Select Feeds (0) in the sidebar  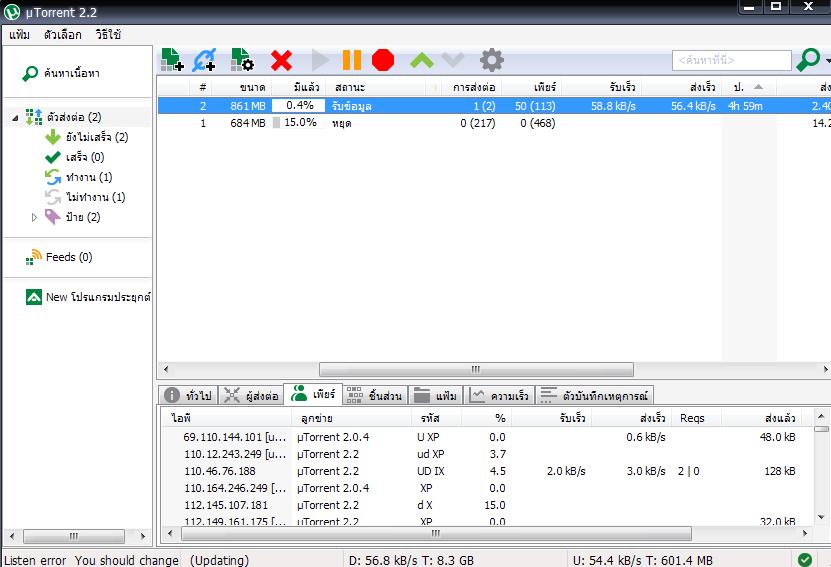coord(69,257)
